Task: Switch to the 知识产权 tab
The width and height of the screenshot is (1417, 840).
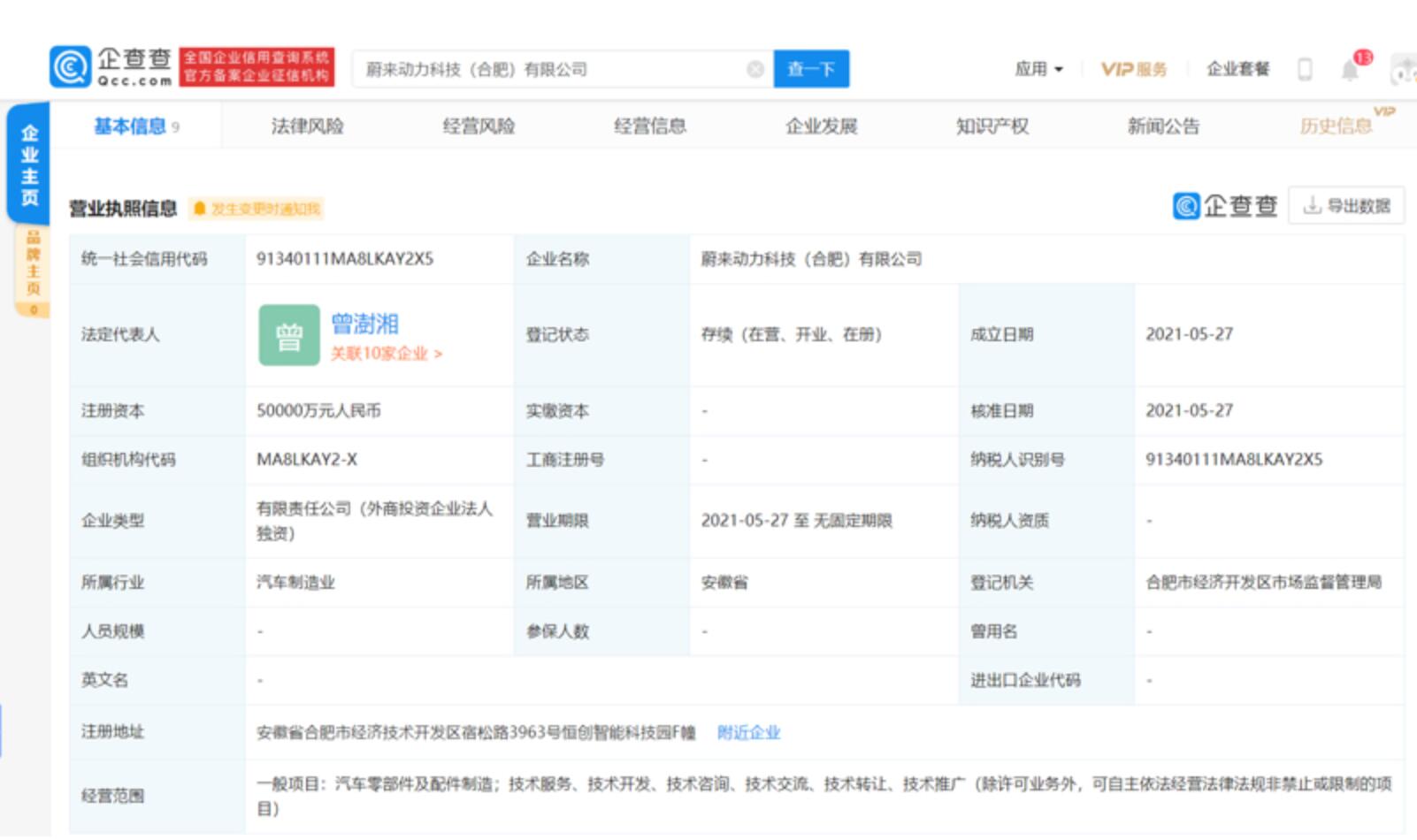Action: click(x=992, y=126)
